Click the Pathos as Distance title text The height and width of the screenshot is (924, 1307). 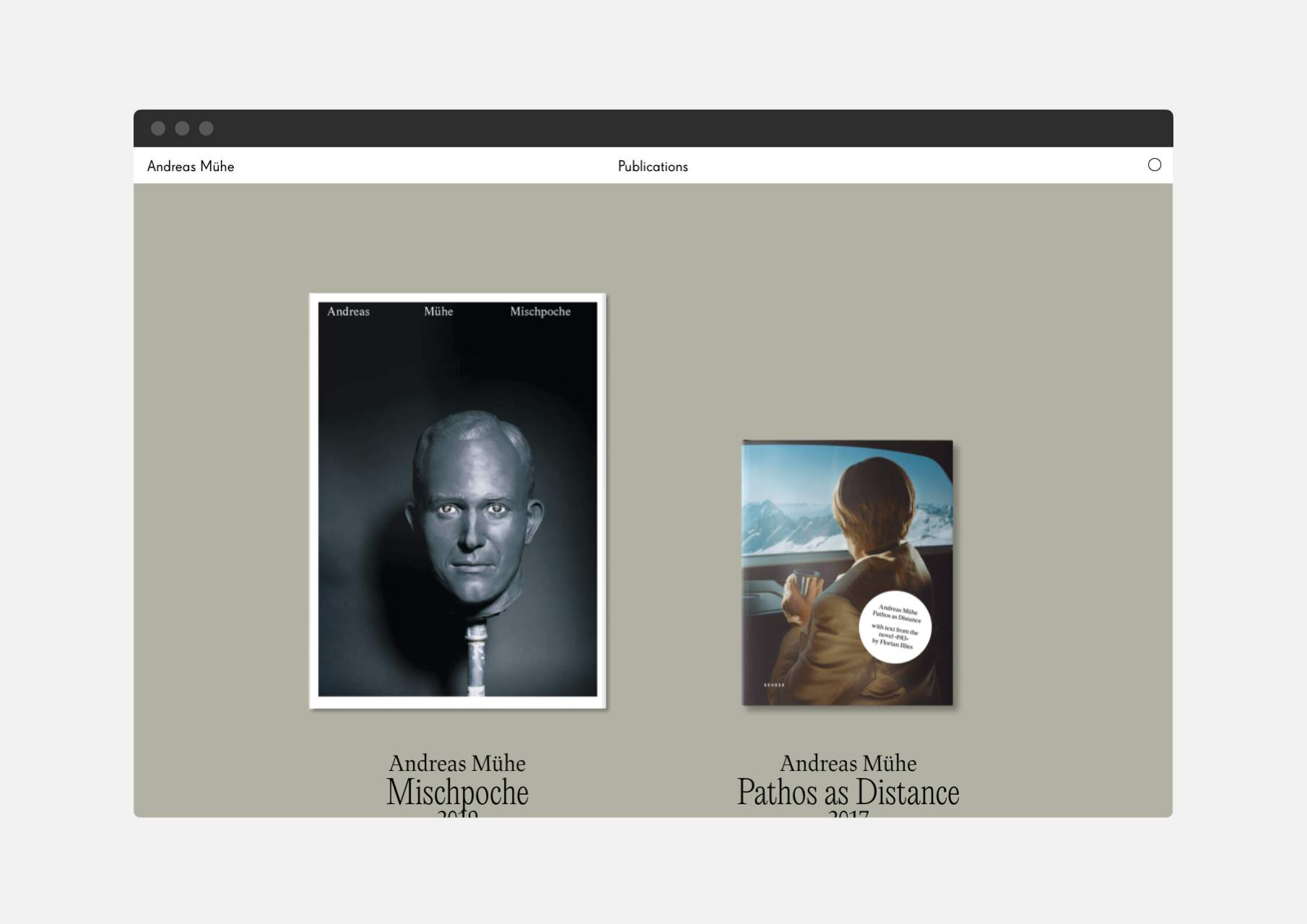tap(848, 793)
